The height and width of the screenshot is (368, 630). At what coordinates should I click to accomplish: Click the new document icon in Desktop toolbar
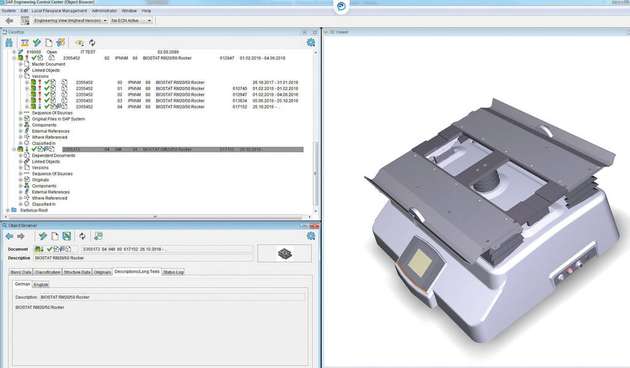tap(49, 43)
